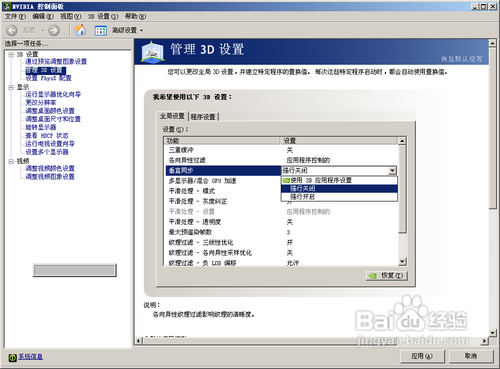The height and width of the screenshot is (369, 500).
Task: Choose 强行关闭 in the dropdown list
Action: [x=339, y=189]
